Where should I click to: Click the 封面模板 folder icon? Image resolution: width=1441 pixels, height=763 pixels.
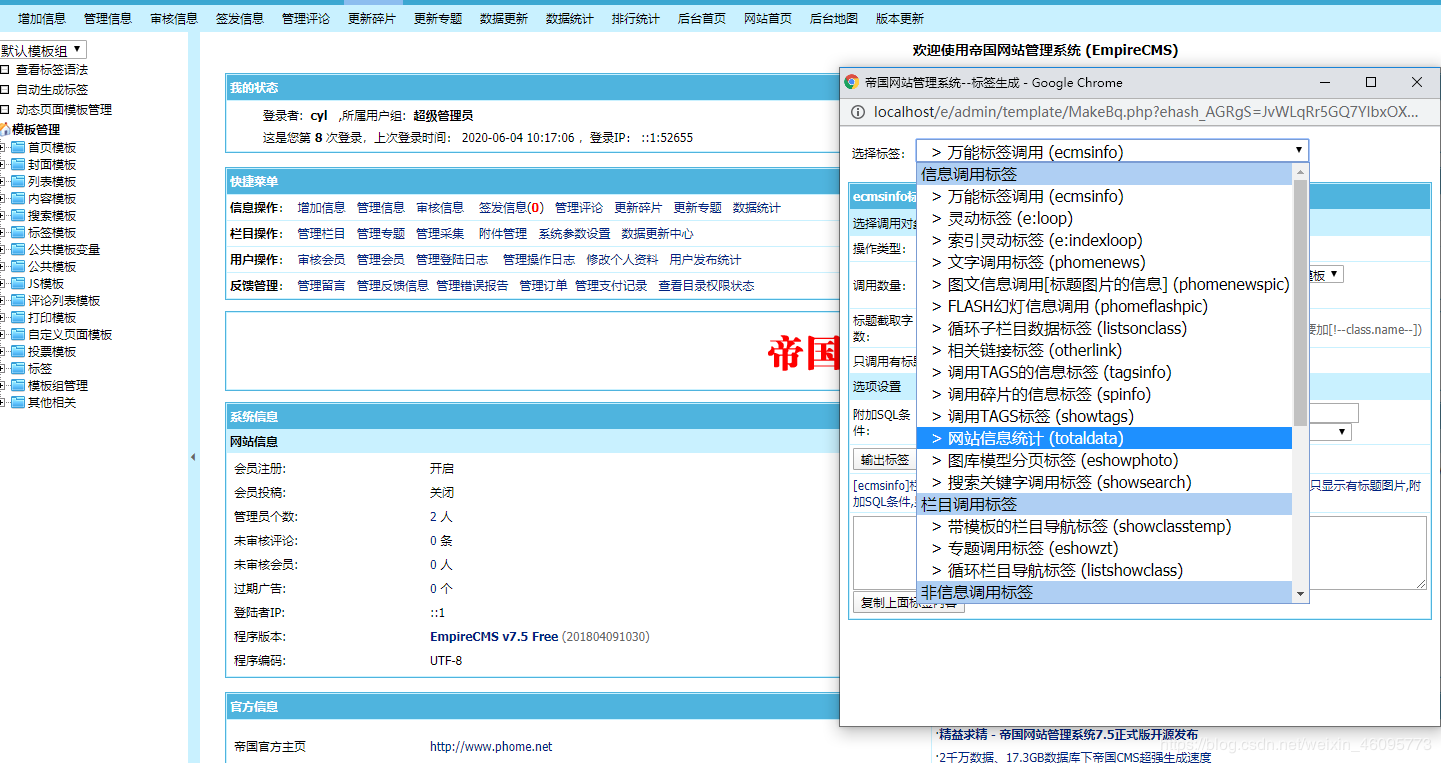18,163
